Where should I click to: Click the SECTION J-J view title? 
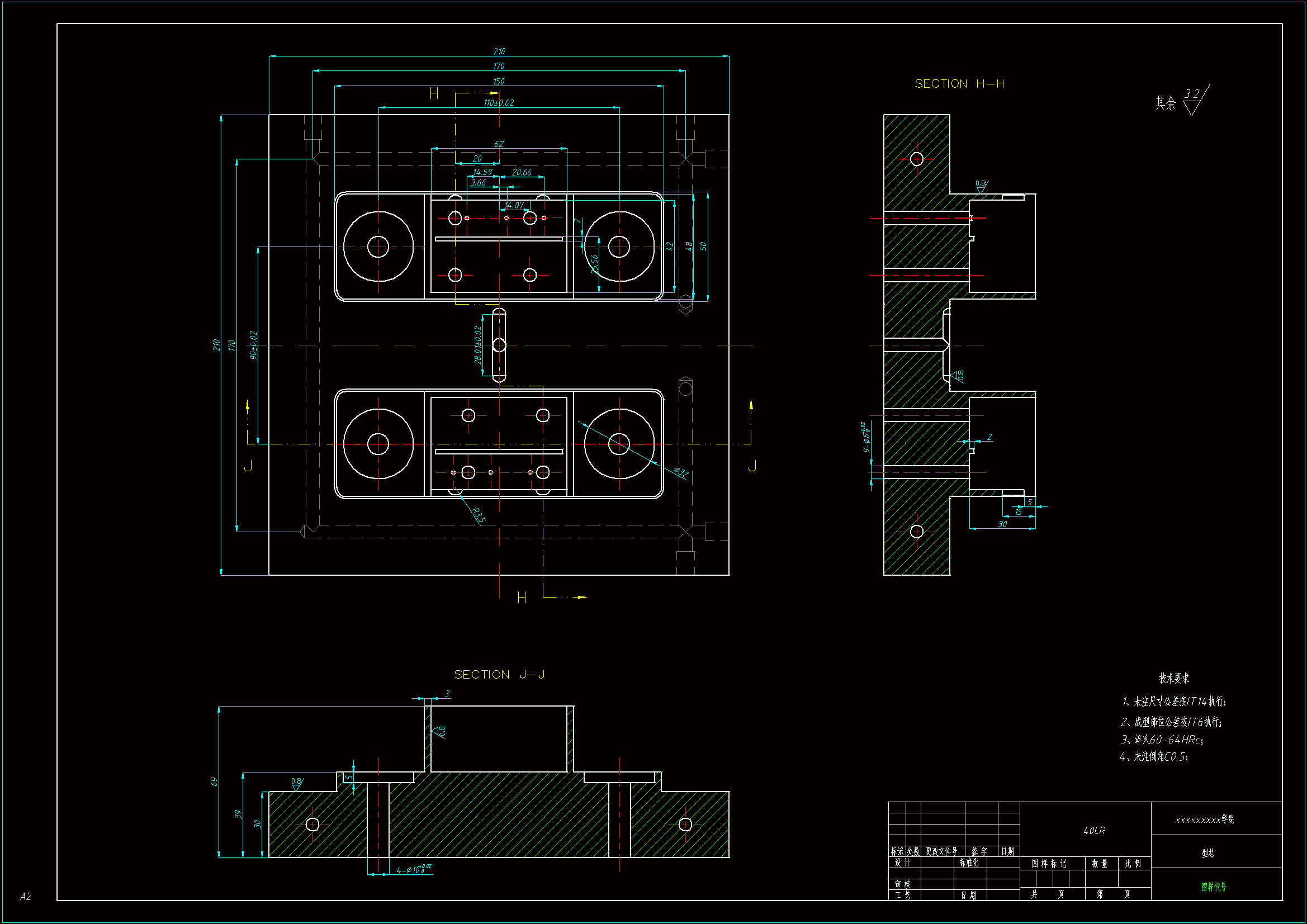[499, 675]
